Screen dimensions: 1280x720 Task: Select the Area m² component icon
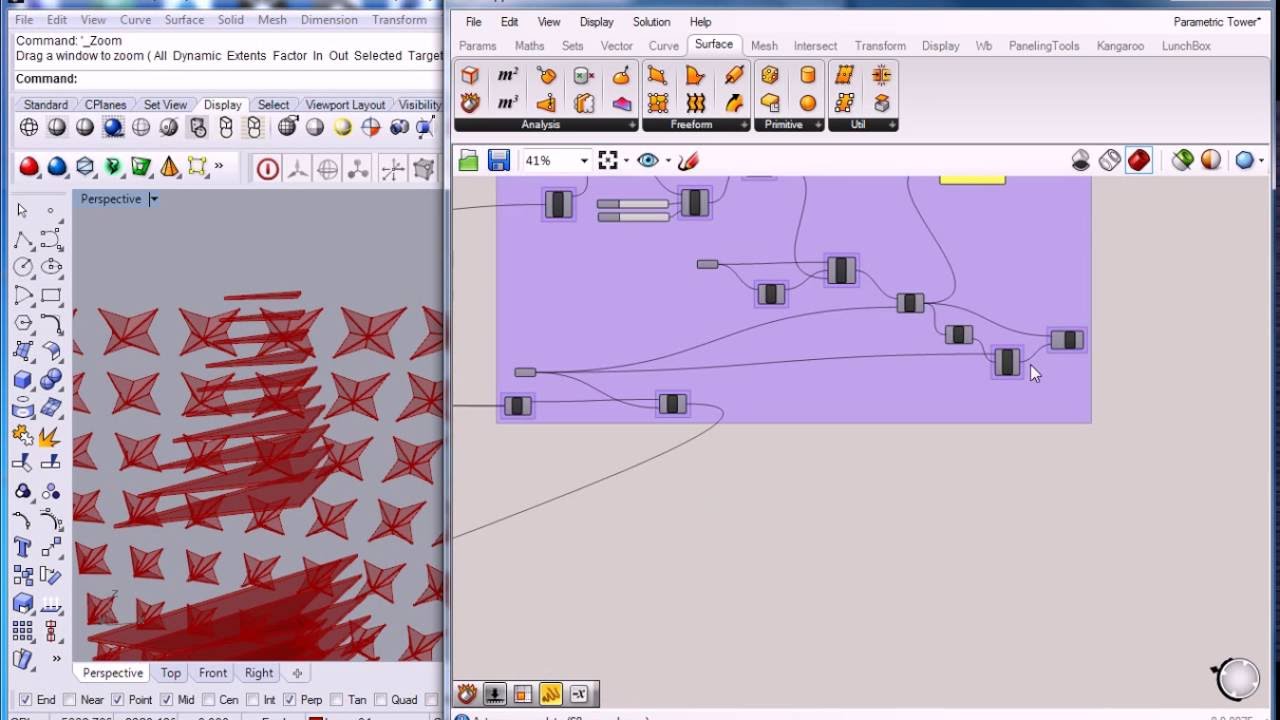(508, 75)
